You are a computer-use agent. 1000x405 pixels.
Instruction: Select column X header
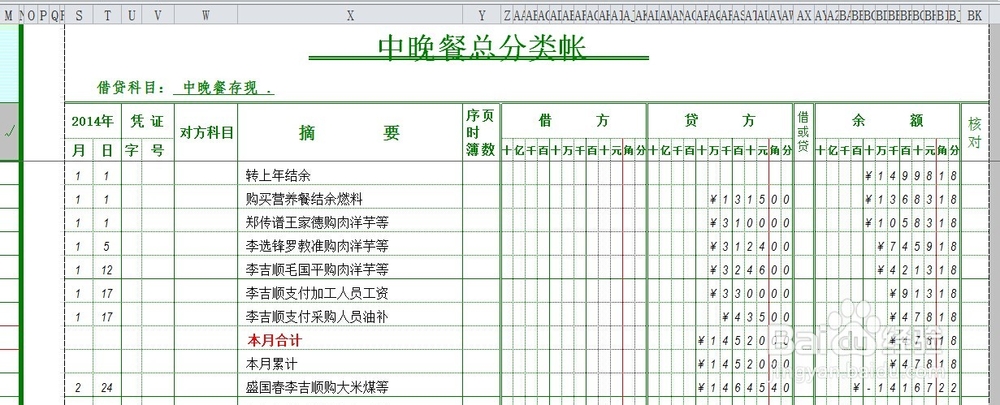[x=350, y=16]
